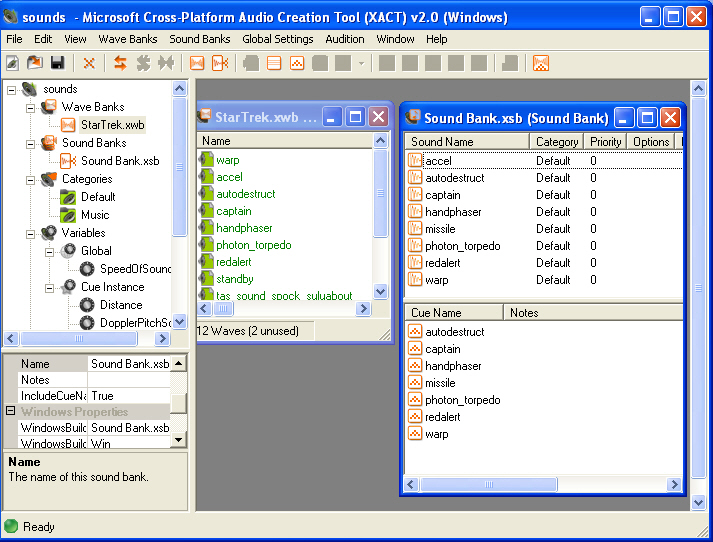This screenshot has height=542, width=713.
Task: Click the empty Notes property value field
Action: [x=129, y=380]
